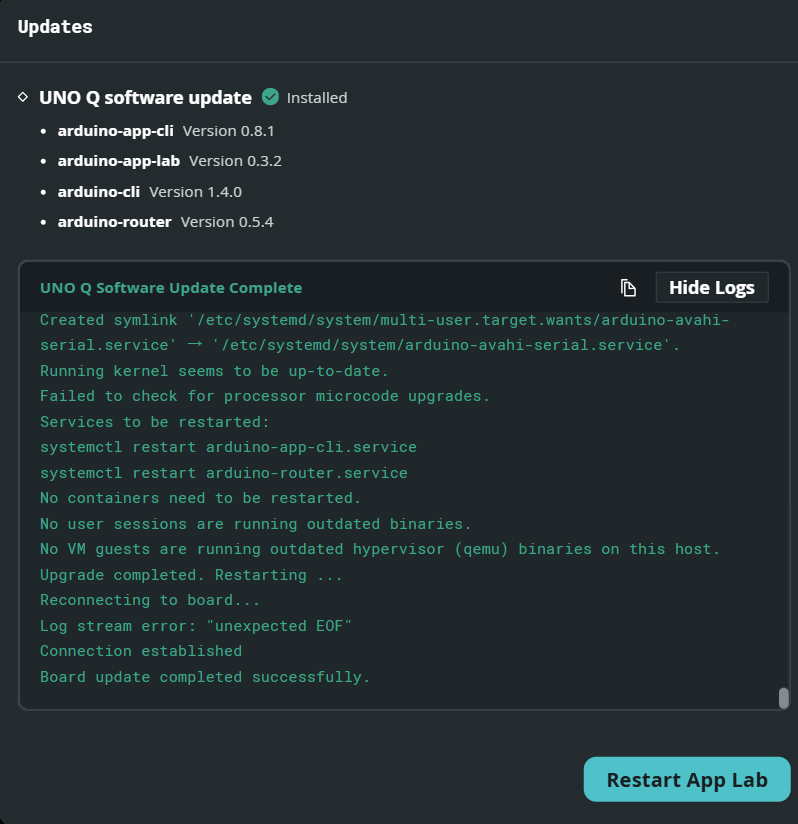Image resolution: width=798 pixels, height=824 pixels.
Task: Hide the update logs
Action: click(711, 287)
